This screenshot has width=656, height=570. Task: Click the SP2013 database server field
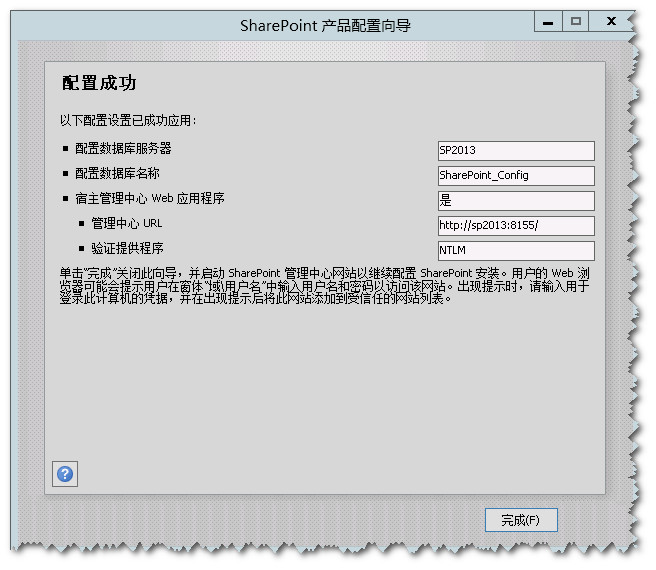coord(515,150)
